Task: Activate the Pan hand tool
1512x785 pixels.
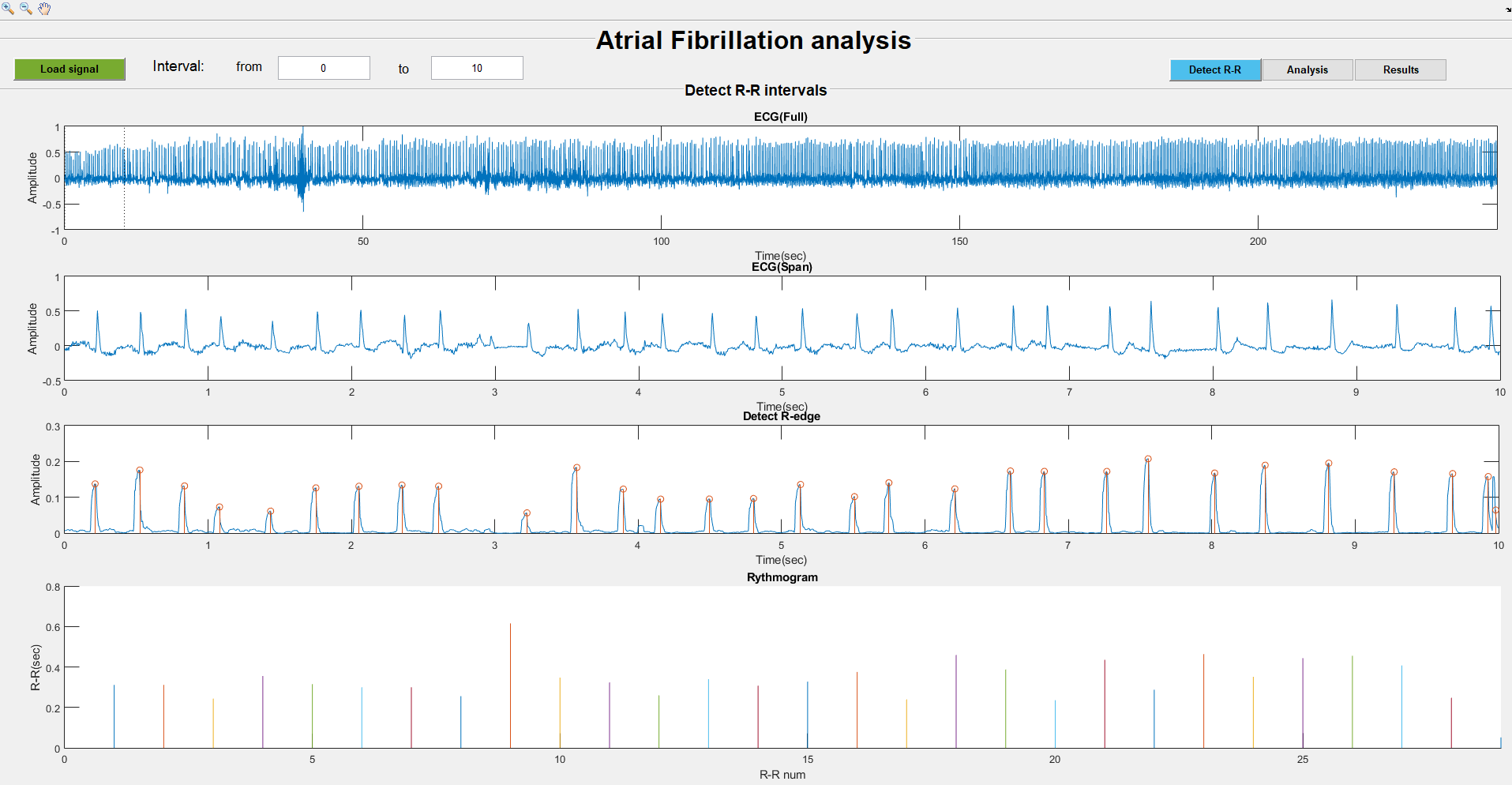Action: click(44, 9)
